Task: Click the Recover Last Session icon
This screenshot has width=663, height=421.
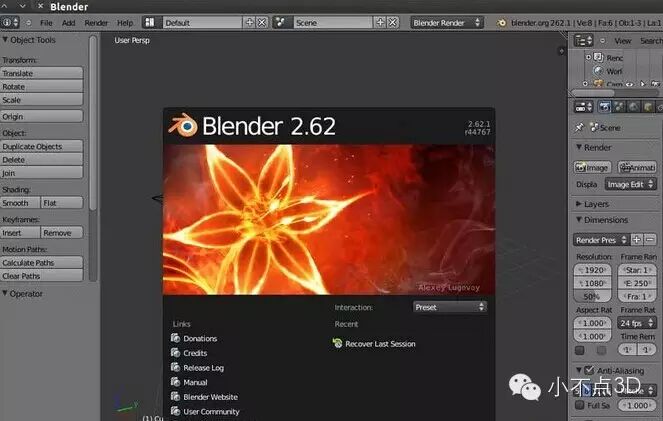Action: [x=337, y=343]
